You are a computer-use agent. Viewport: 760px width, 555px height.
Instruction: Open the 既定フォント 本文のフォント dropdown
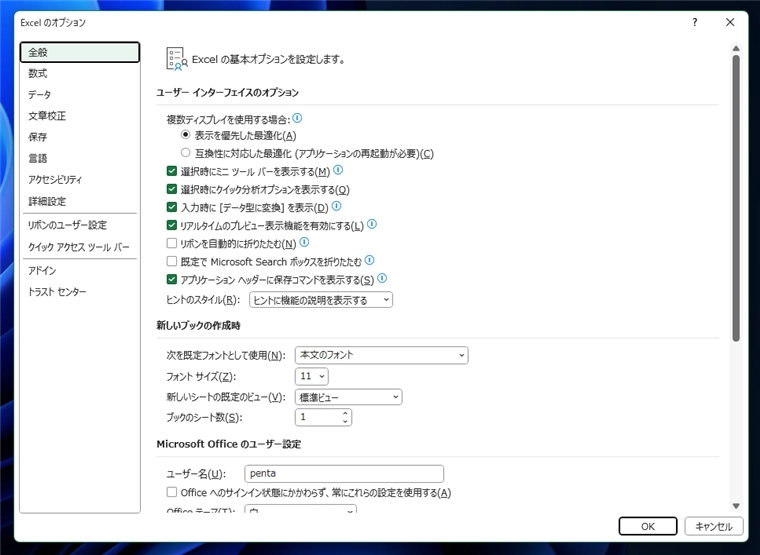click(381, 355)
